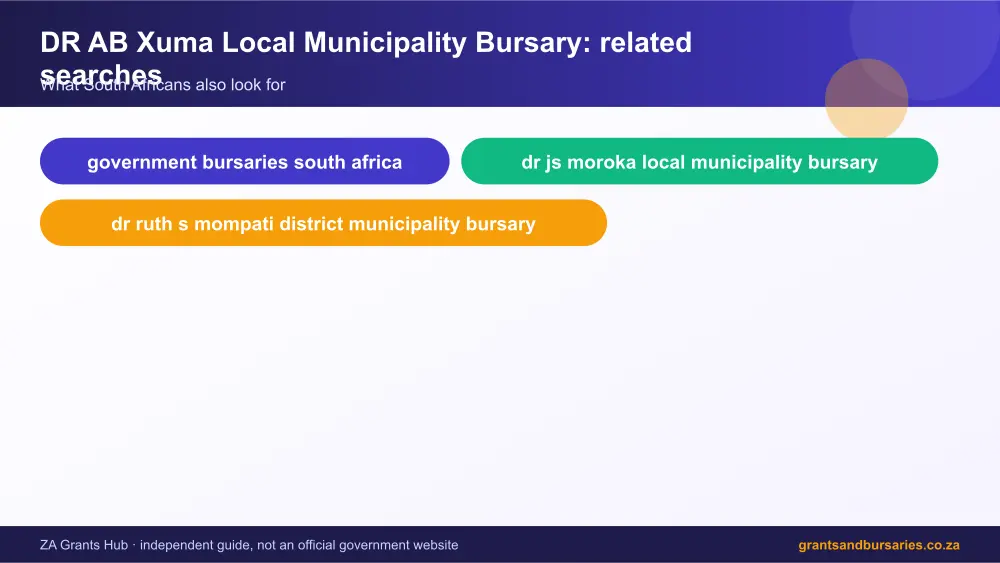This screenshot has width=1000, height=563.
Task: Select the 'government bursaries south africa' pill
Action: pos(244,161)
